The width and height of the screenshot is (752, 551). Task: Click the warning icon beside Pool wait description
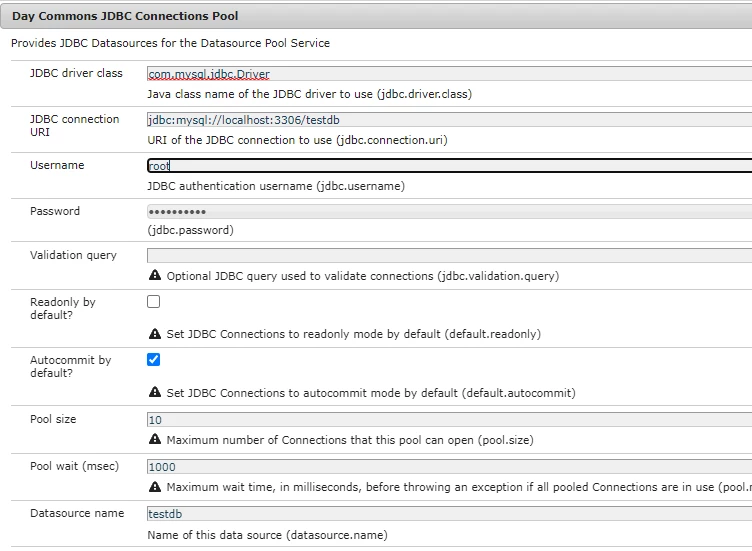155,487
